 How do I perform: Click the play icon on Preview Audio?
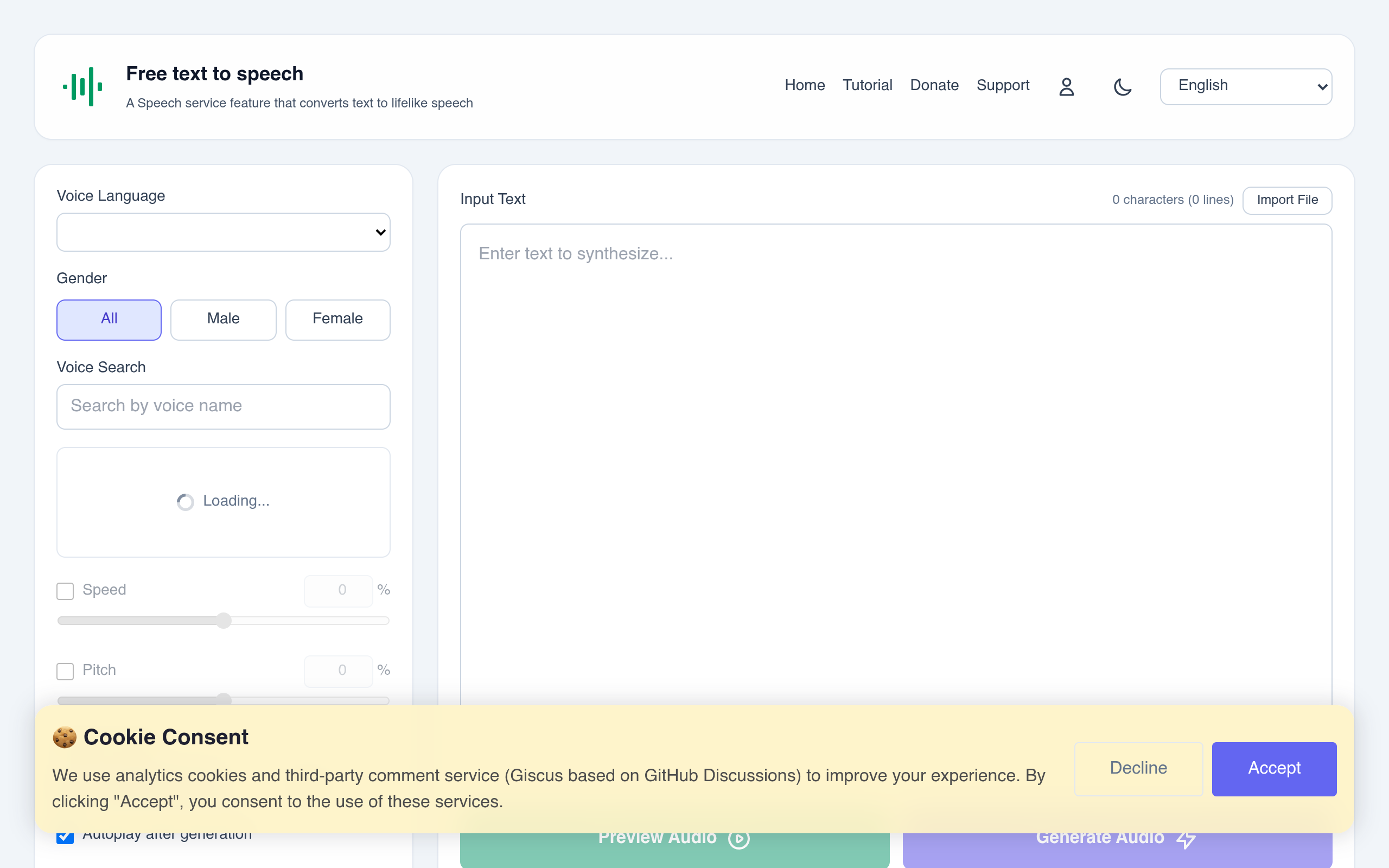740,839
